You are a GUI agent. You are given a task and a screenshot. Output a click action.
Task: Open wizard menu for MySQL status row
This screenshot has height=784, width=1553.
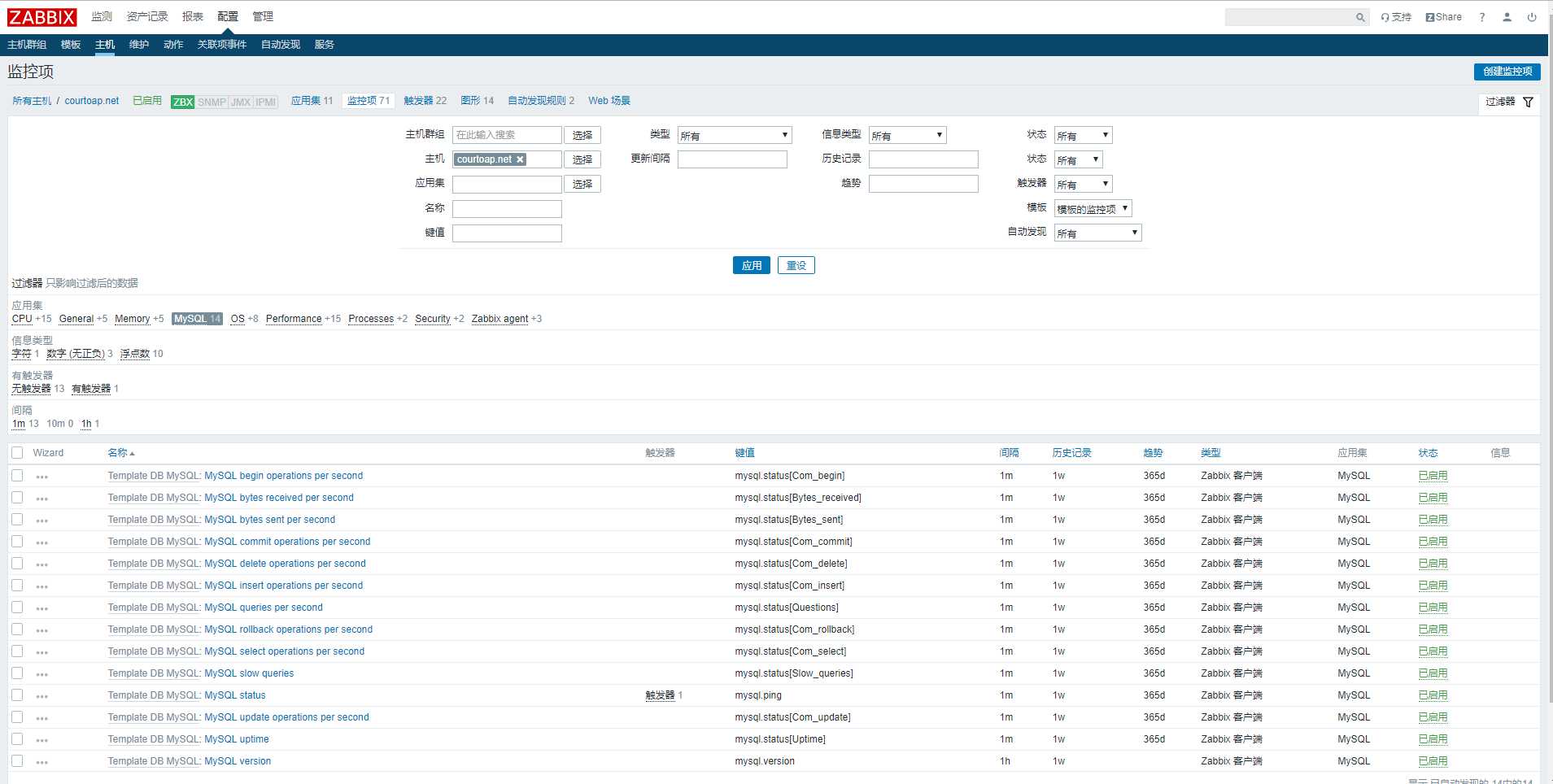coord(42,696)
